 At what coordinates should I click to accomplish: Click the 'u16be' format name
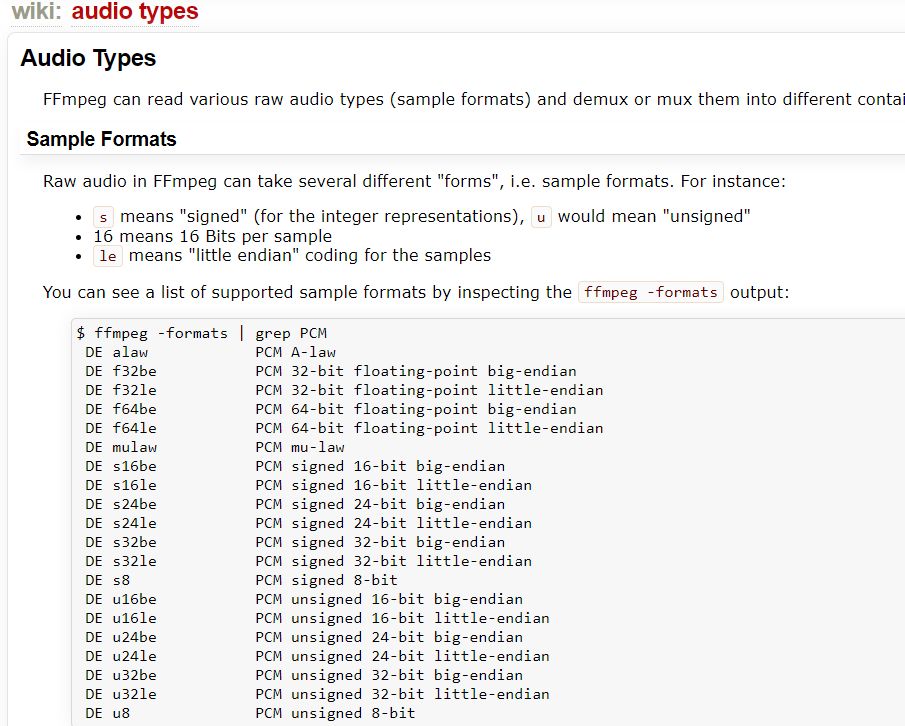pos(134,599)
